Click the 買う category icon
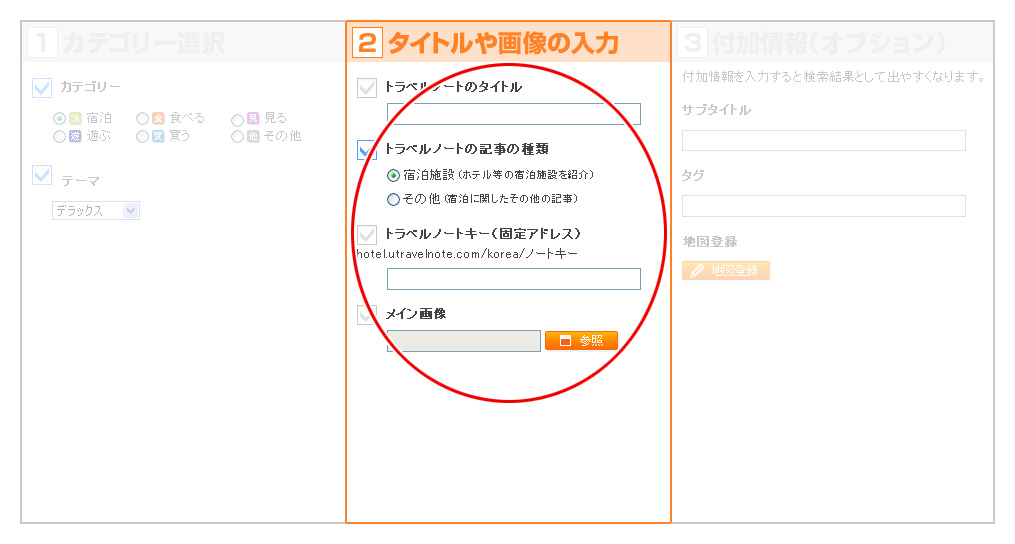 (159, 136)
